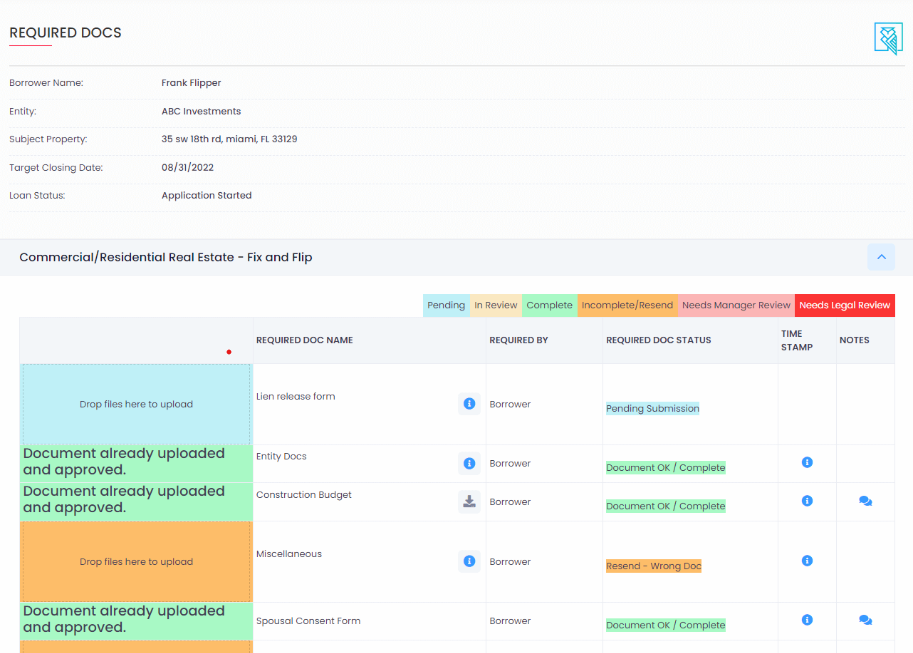Click the In Review yellow status swatch

495,305
